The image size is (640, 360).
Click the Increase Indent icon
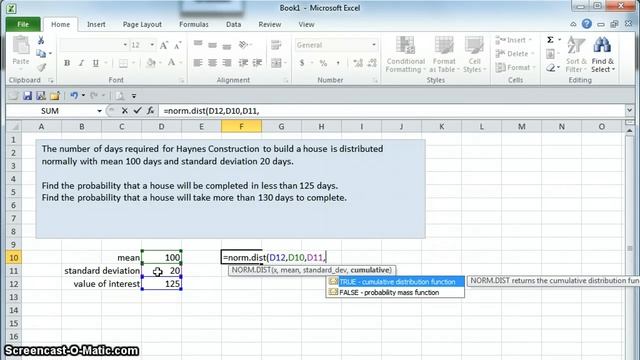pyautogui.click(x=258, y=63)
